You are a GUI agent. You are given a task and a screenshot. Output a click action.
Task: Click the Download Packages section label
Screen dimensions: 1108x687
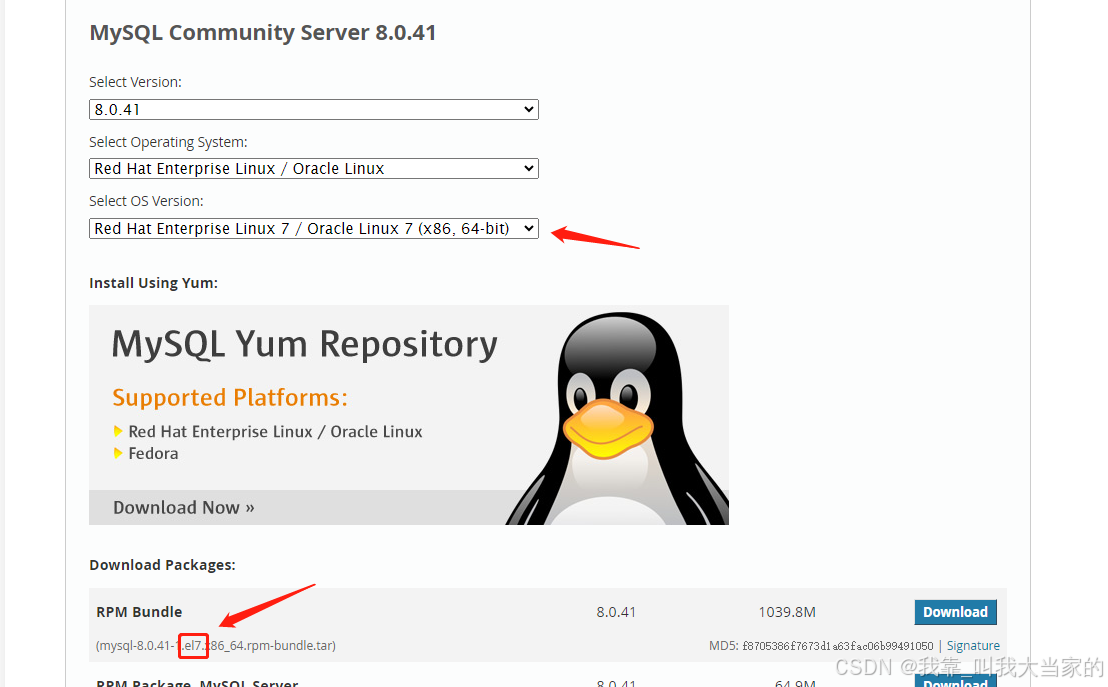point(162,565)
